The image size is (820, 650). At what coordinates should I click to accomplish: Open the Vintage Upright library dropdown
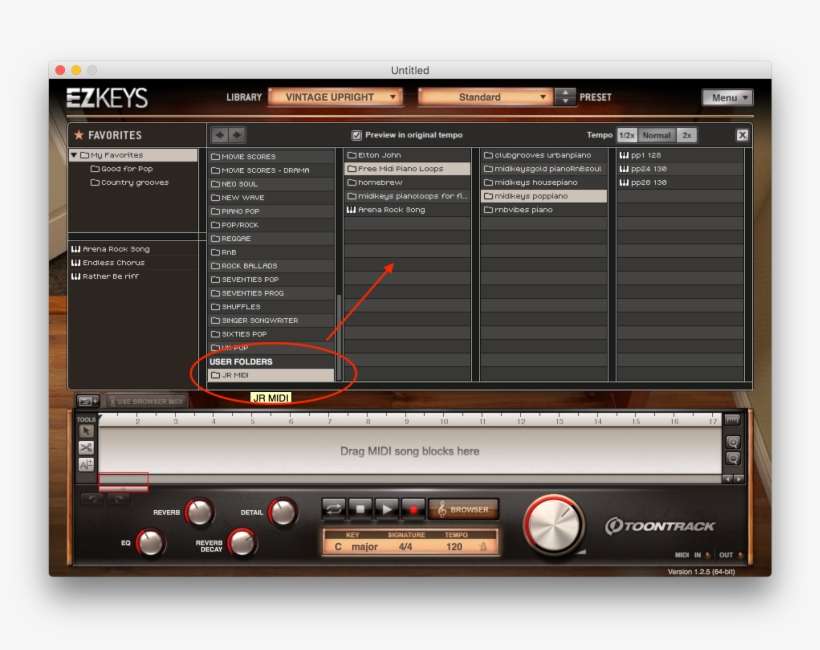coord(335,97)
